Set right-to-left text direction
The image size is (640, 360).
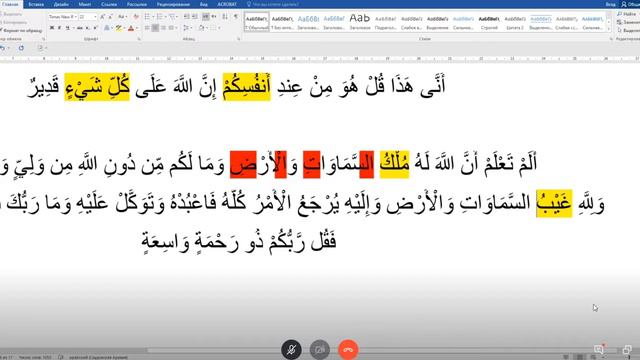point(214,17)
